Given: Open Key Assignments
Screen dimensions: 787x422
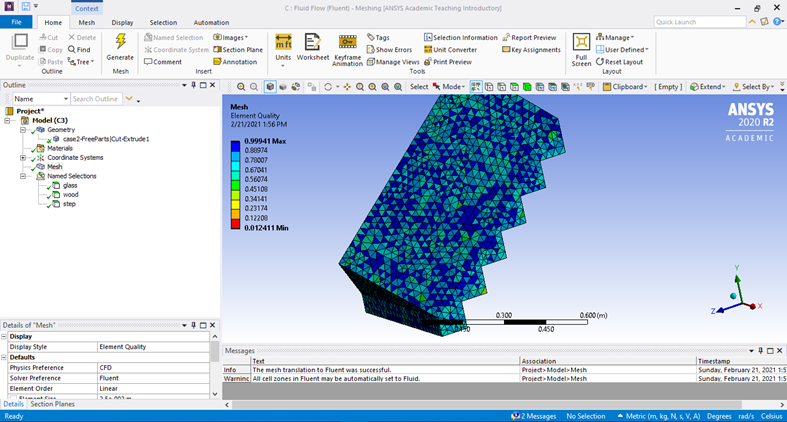Looking at the screenshot, I should coord(531,50).
